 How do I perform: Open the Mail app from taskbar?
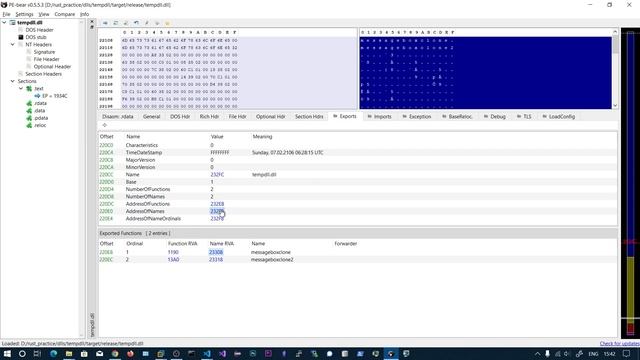(x=99, y=353)
